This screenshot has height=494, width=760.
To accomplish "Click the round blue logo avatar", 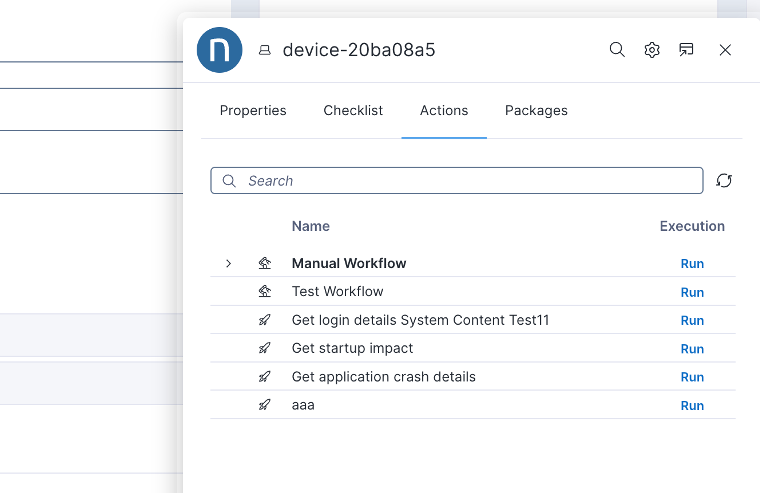I will 220,50.
